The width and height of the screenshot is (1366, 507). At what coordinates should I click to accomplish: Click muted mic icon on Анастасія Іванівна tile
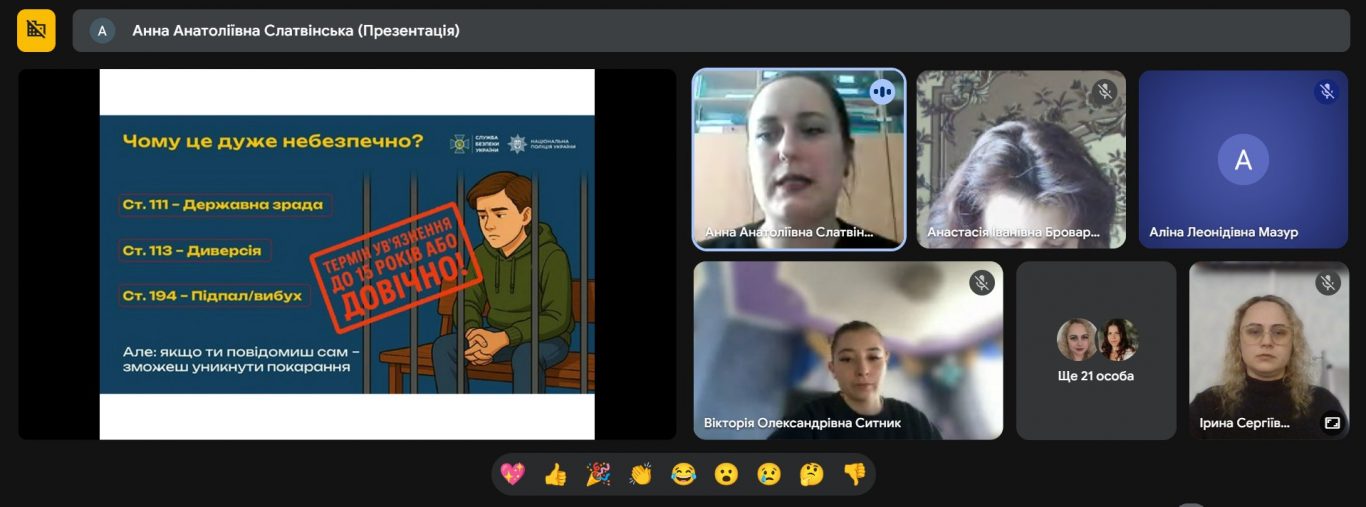1104,92
